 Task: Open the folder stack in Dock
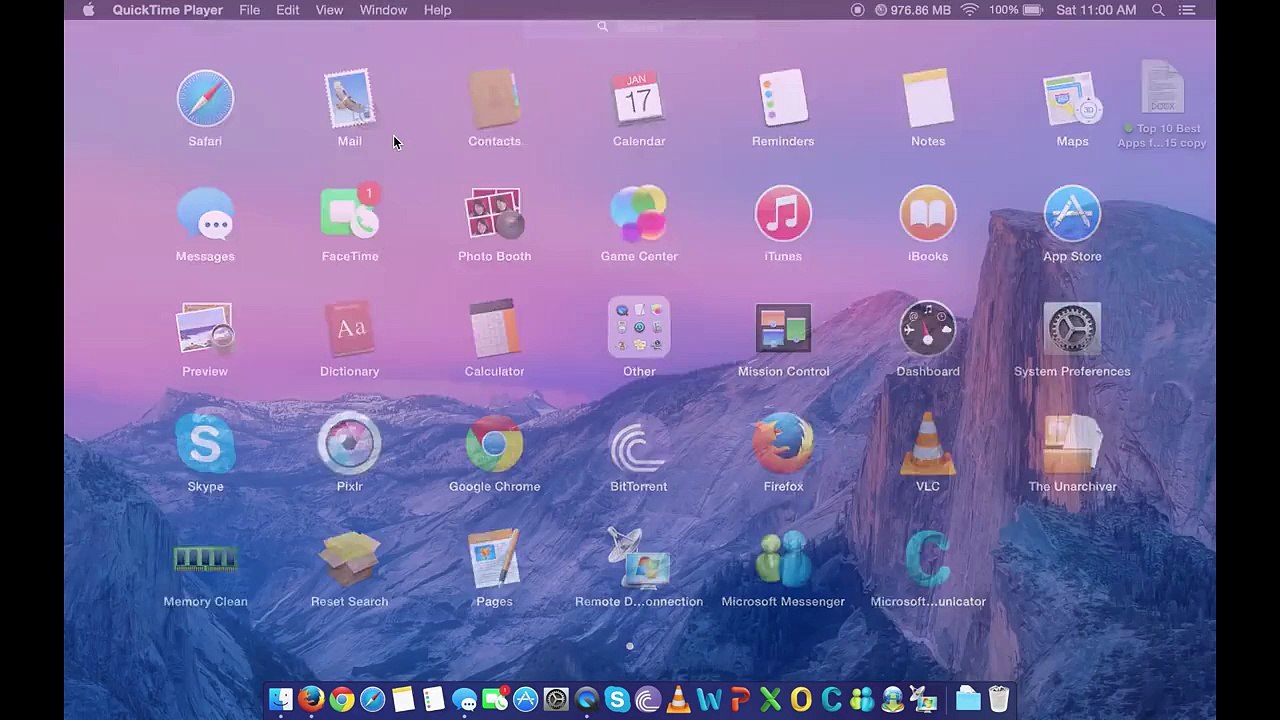coord(968,699)
